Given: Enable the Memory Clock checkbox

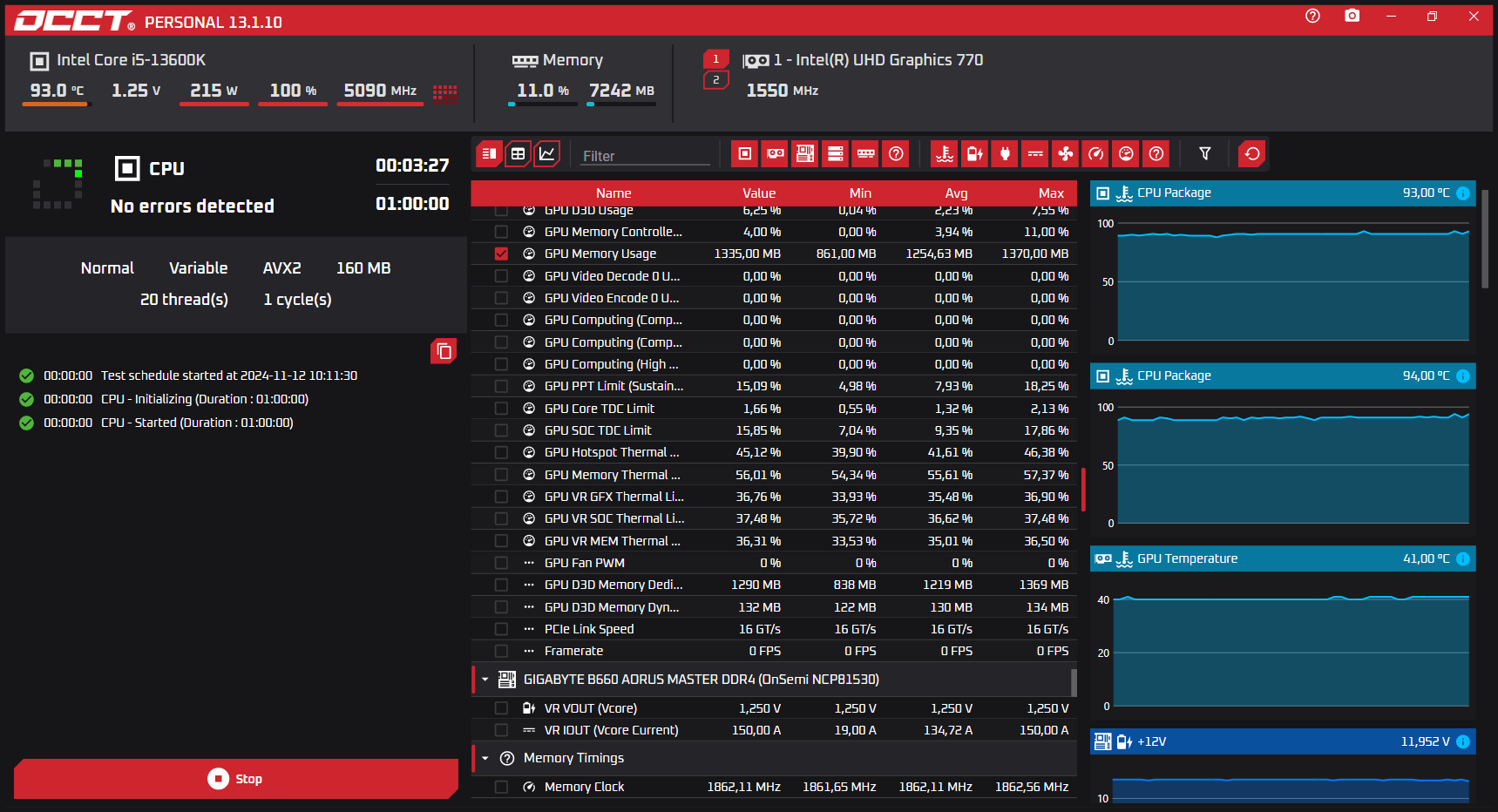Looking at the screenshot, I should tap(501, 788).
